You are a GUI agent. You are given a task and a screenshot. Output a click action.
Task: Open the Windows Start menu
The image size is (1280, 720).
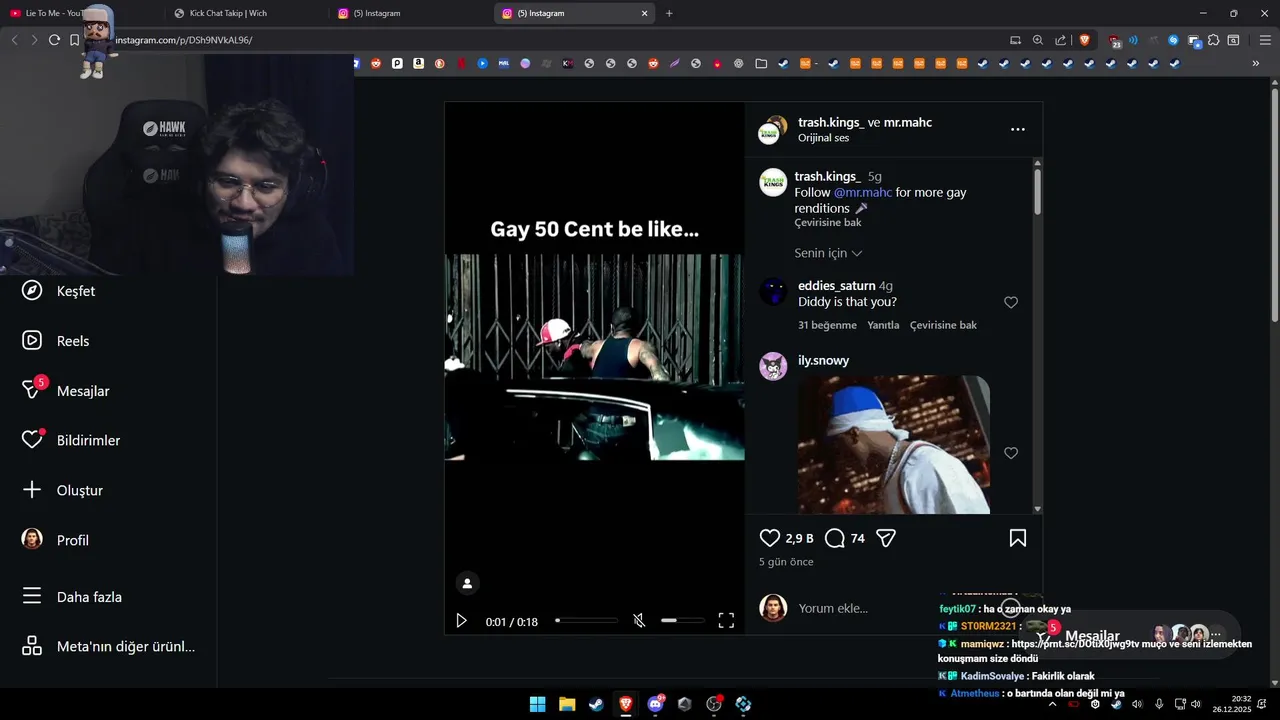click(537, 704)
